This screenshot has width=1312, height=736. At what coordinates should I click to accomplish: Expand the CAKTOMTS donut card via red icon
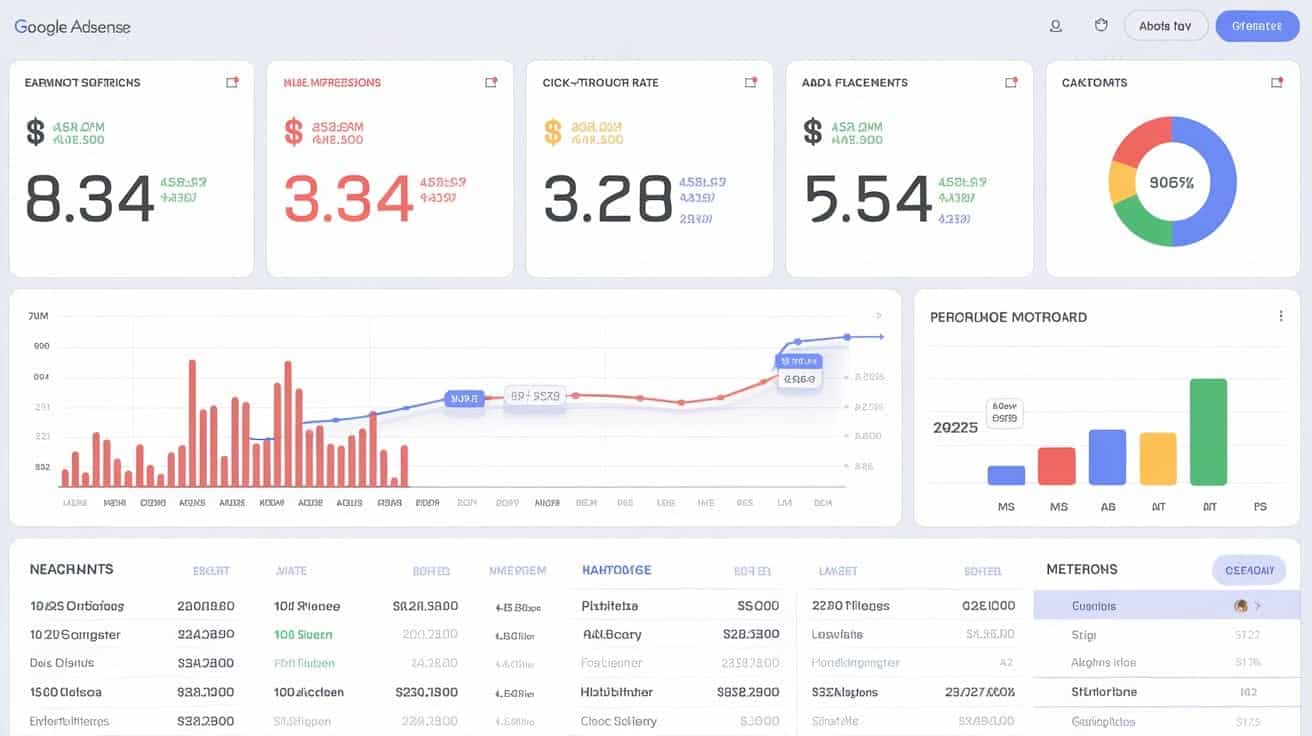pos(1277,82)
